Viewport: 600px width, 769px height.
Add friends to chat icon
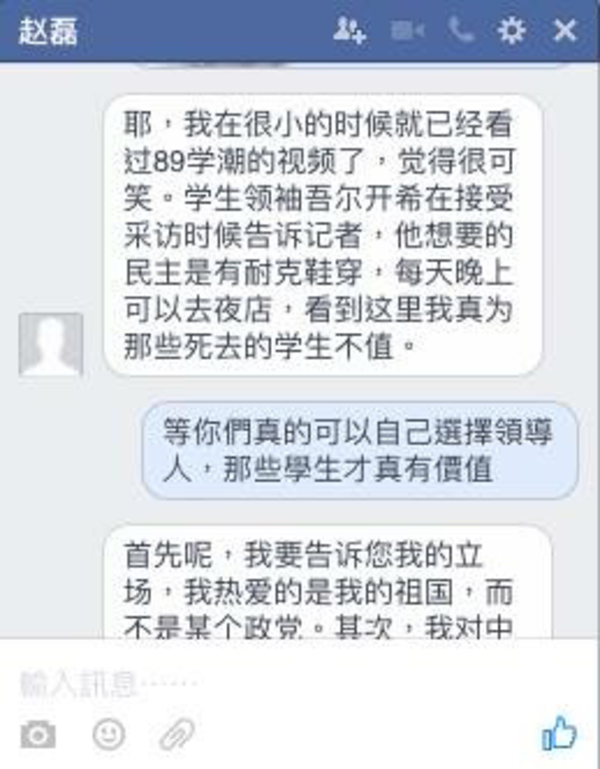point(349,31)
